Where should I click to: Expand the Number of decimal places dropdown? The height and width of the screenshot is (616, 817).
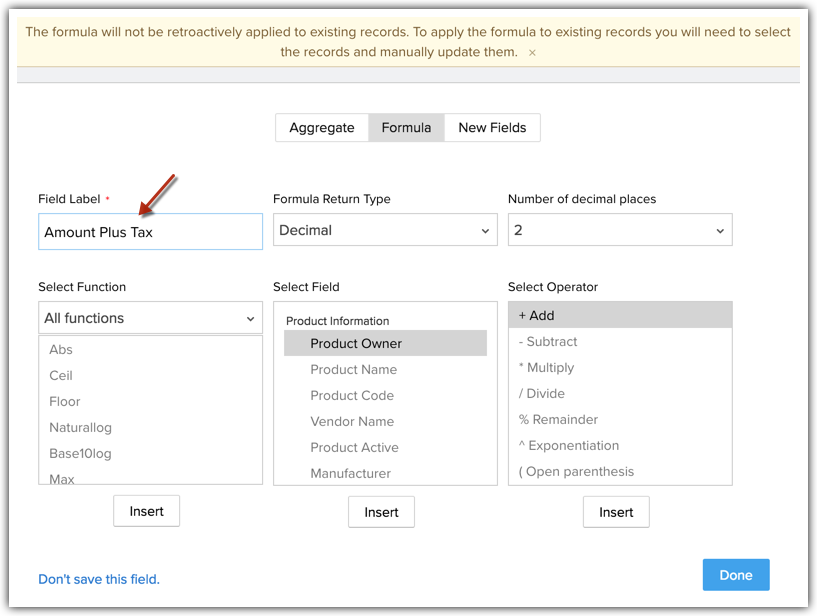(x=619, y=230)
